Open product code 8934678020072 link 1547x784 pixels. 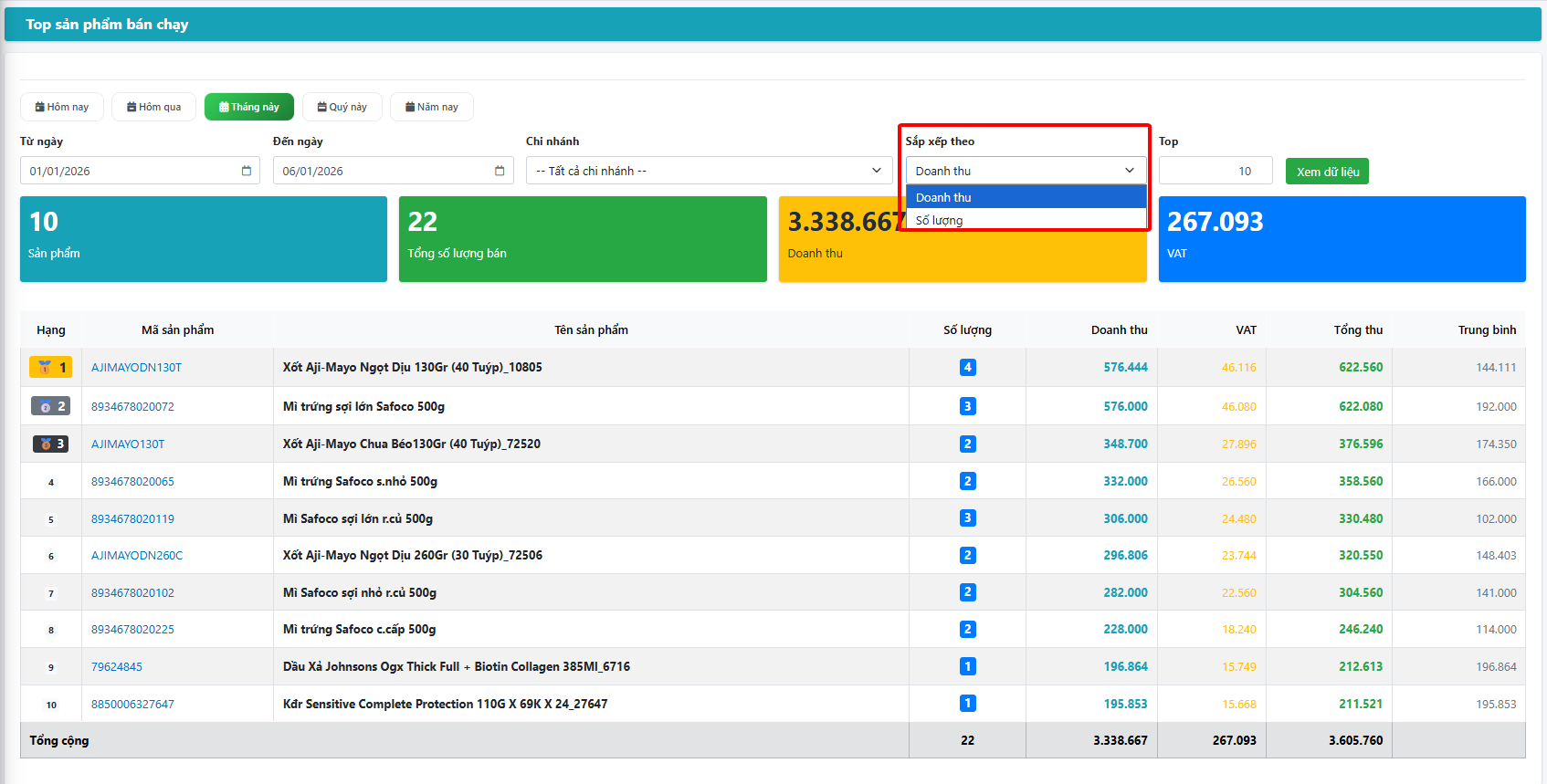tap(132, 407)
